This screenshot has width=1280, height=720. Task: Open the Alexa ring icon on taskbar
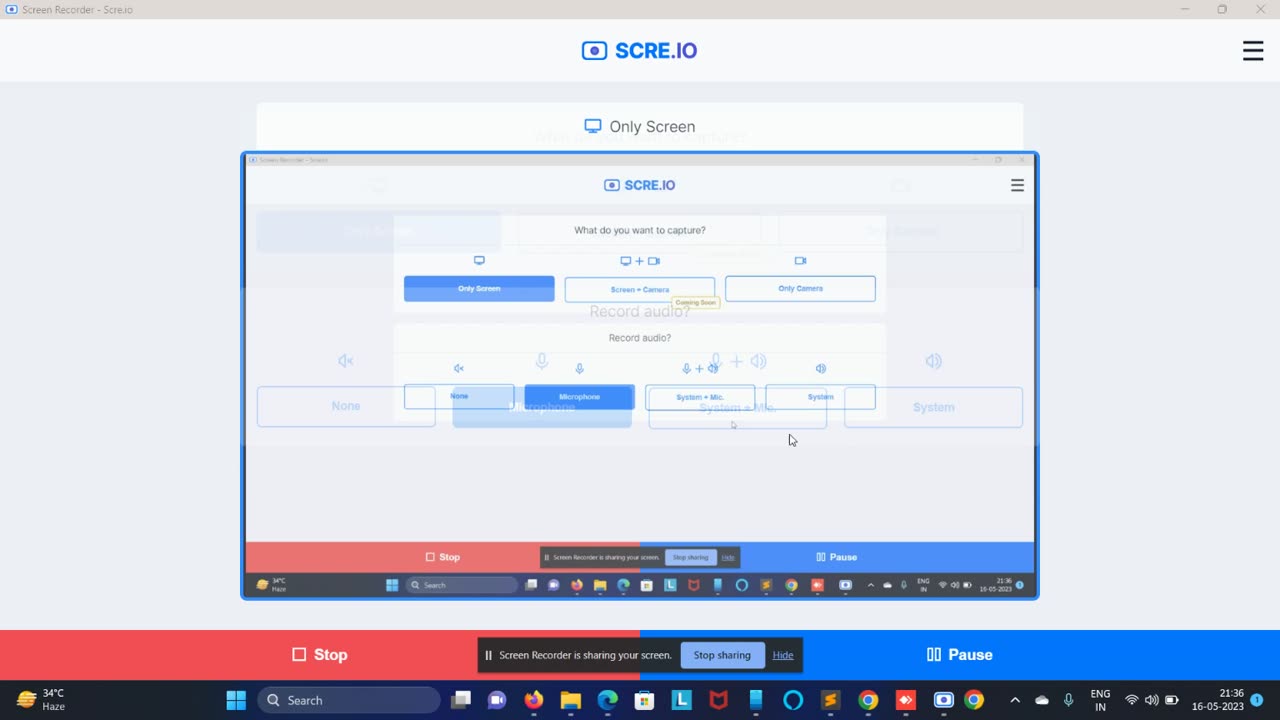(x=793, y=700)
